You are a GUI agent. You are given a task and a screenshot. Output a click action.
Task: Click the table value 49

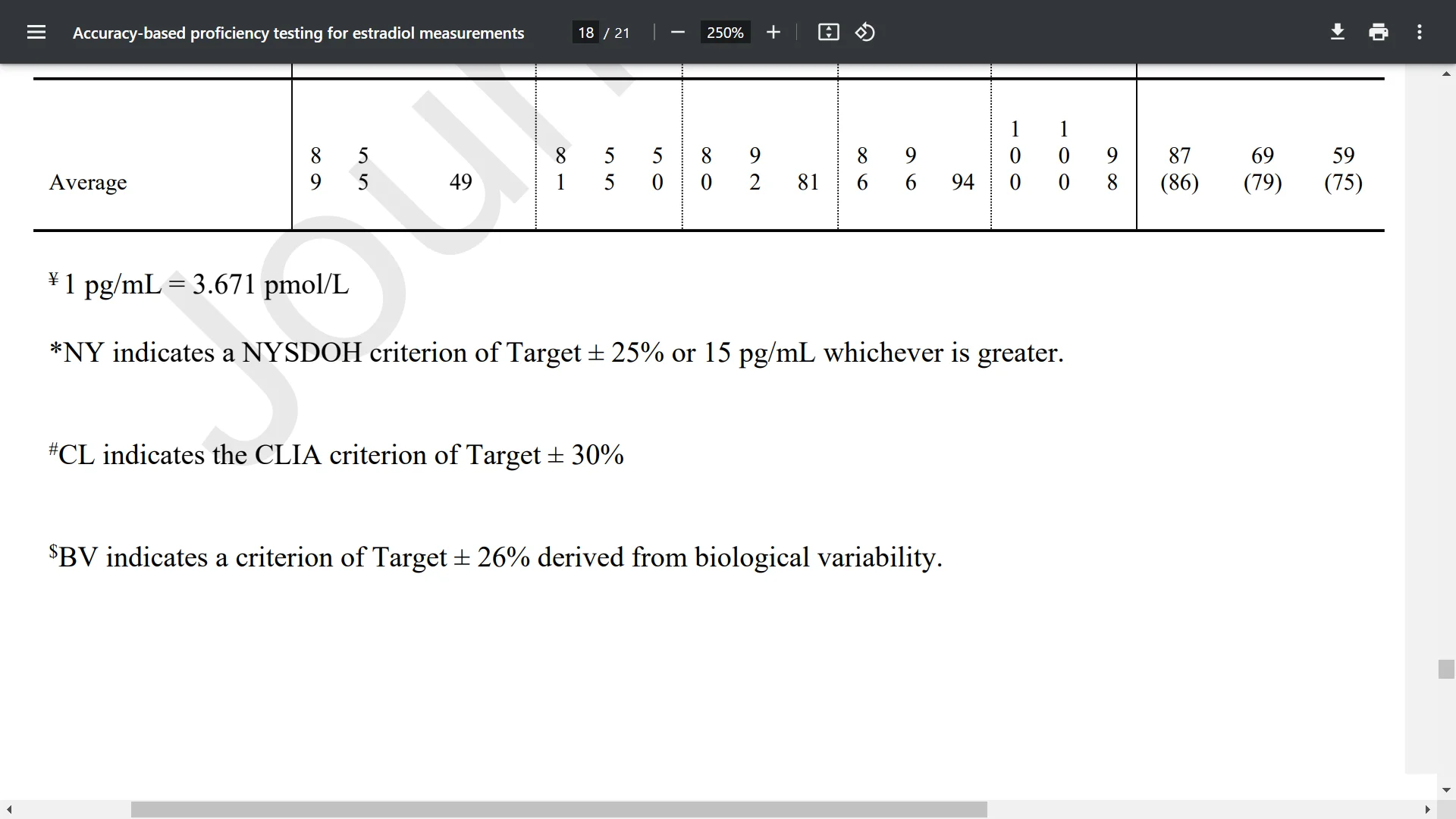coord(460,182)
